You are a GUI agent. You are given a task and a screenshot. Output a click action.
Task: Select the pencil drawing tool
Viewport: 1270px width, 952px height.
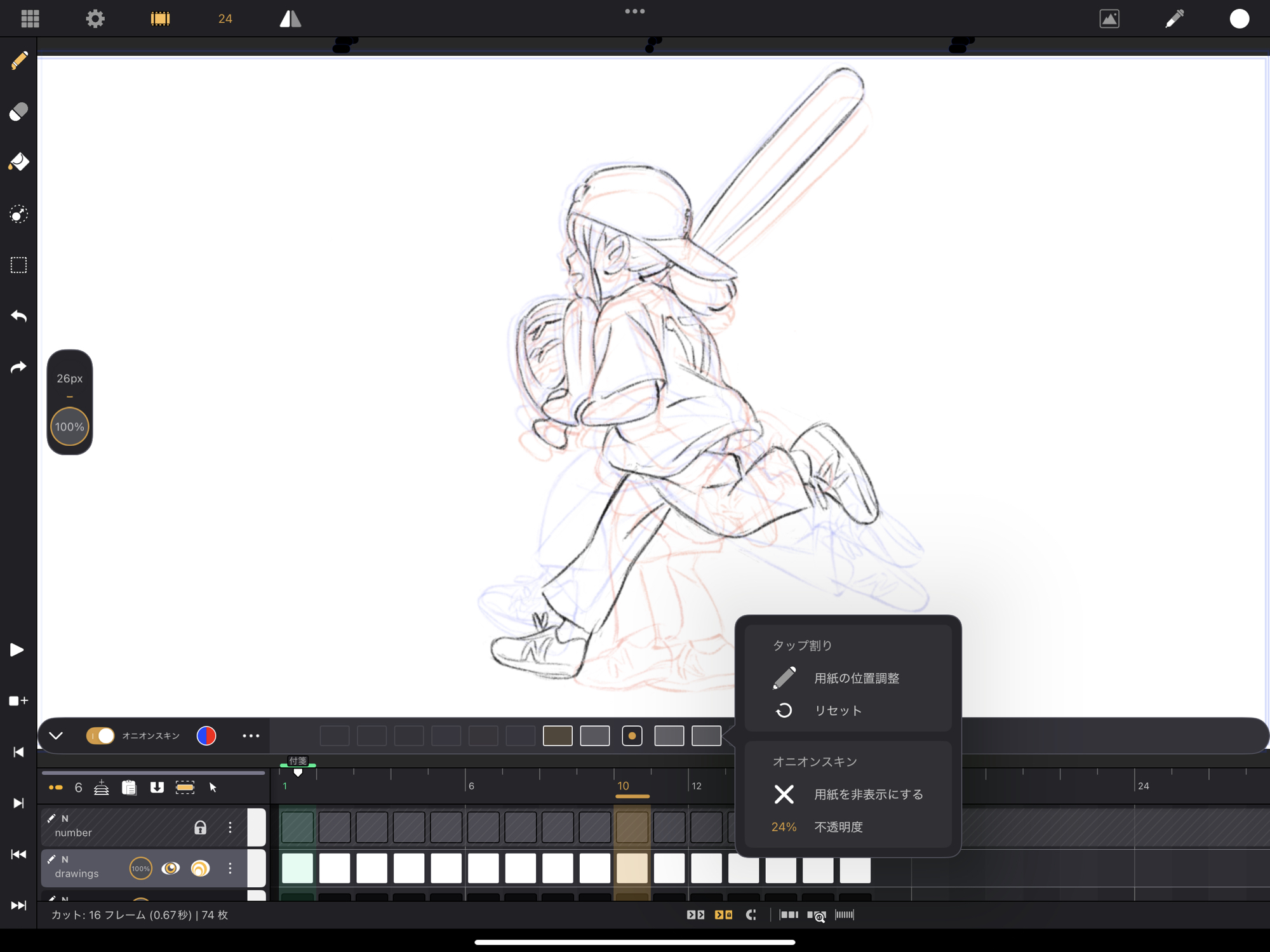coord(19,61)
